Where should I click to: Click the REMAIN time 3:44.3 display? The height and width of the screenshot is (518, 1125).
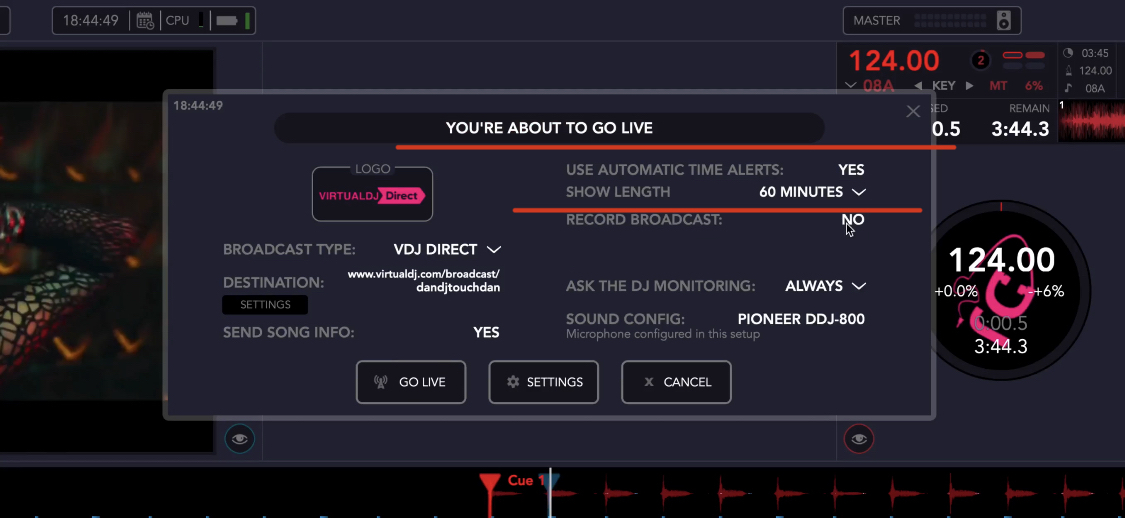(x=1020, y=129)
